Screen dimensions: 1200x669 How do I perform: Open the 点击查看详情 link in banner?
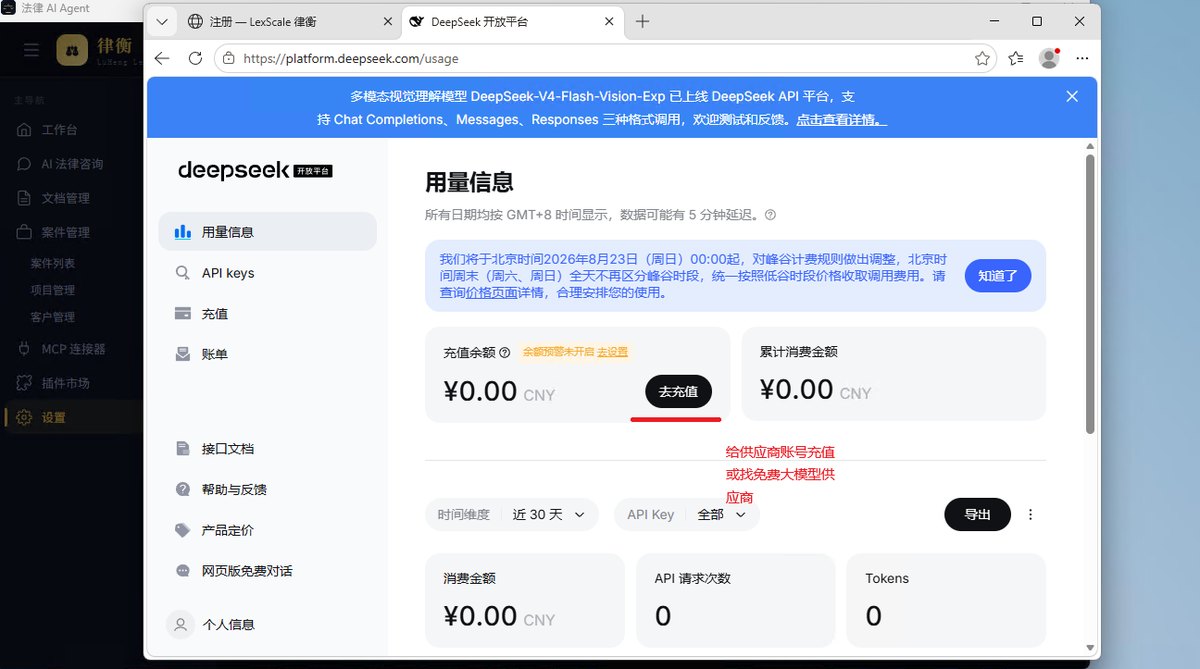[841, 119]
